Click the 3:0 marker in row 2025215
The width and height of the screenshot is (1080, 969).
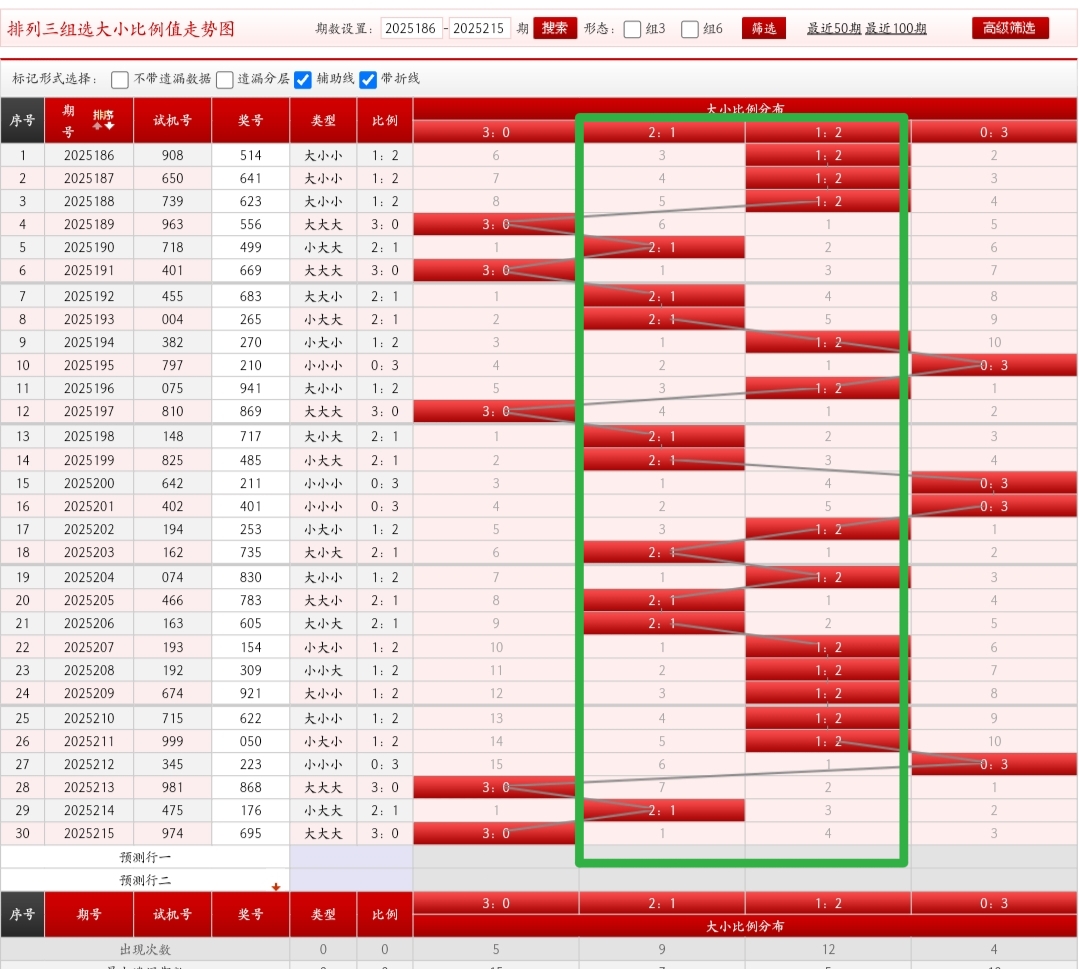click(x=496, y=834)
